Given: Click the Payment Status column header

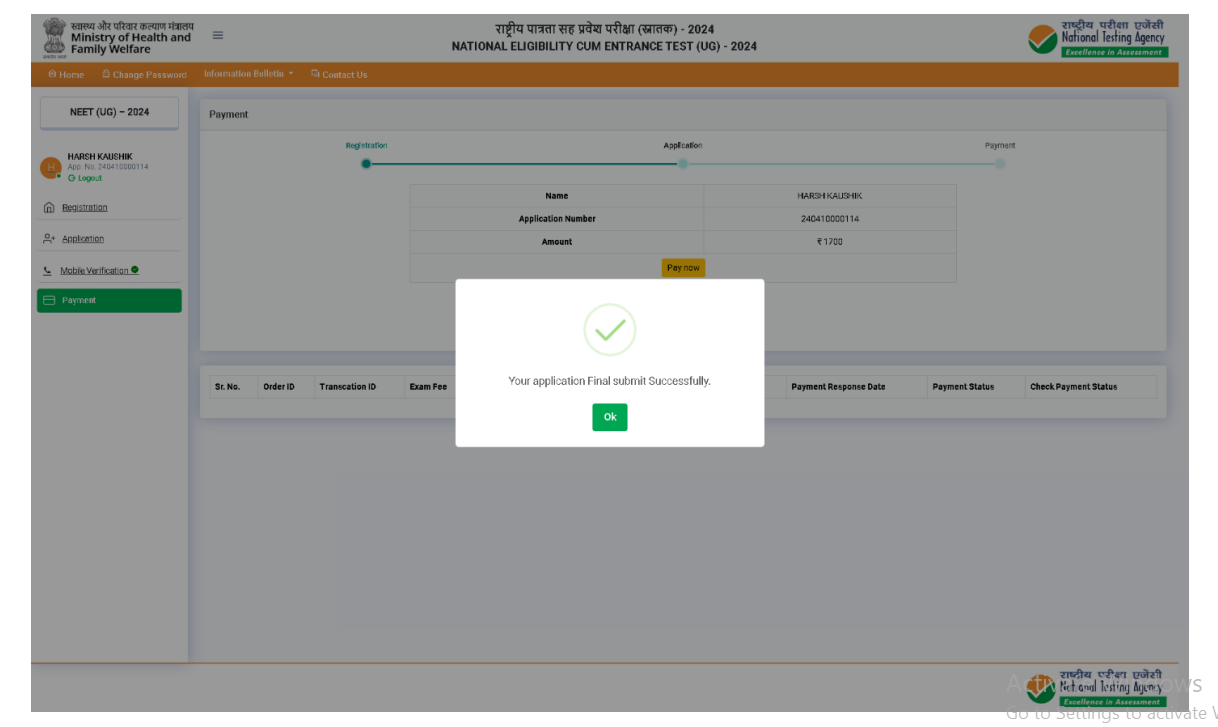Looking at the screenshot, I should coord(963,387).
